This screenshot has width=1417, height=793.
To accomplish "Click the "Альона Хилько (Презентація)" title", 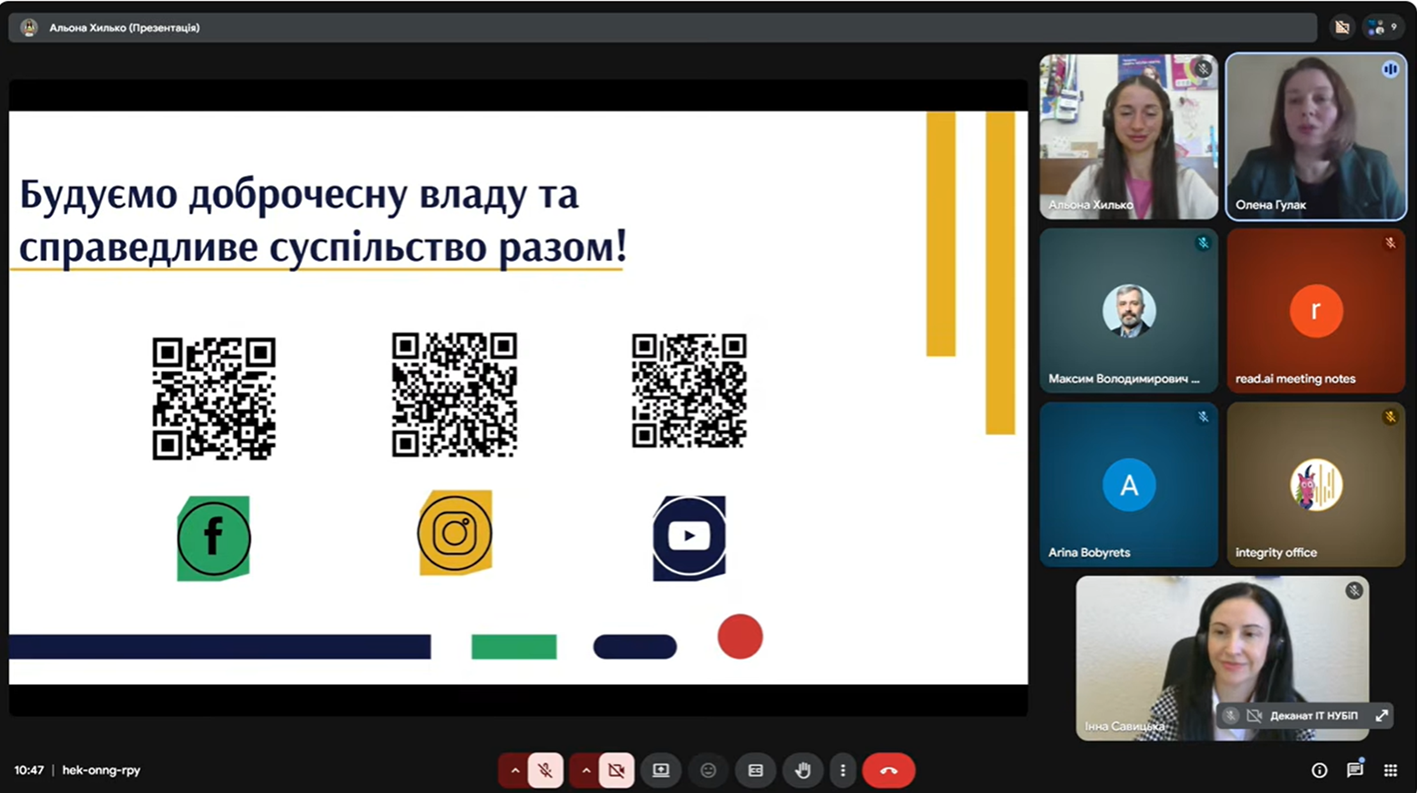I will (x=125, y=28).
